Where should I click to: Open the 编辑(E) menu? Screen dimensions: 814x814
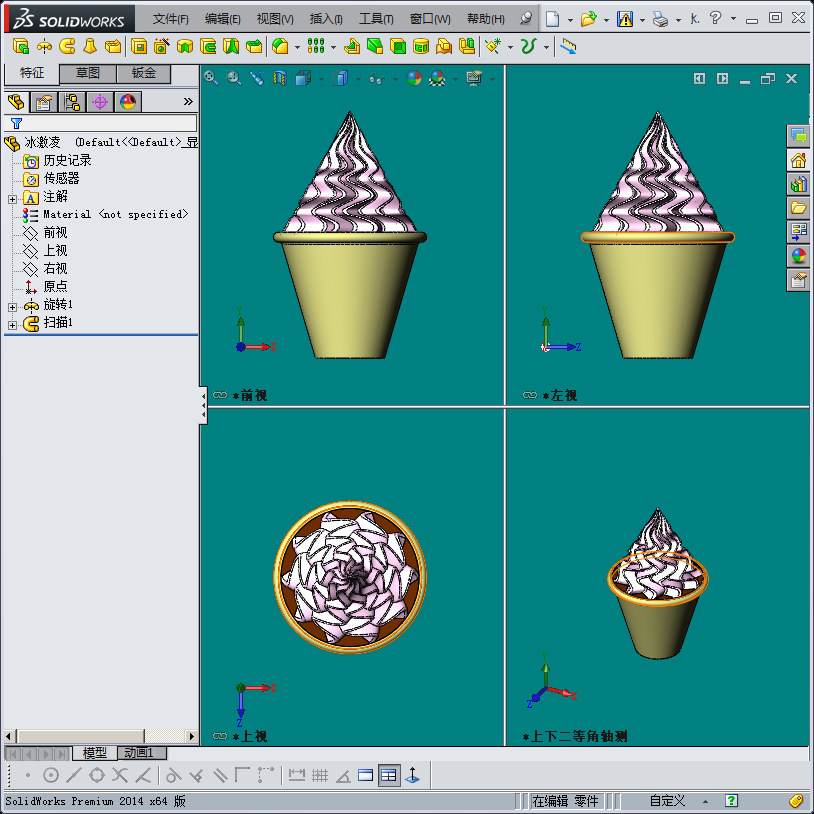pyautogui.click(x=223, y=19)
